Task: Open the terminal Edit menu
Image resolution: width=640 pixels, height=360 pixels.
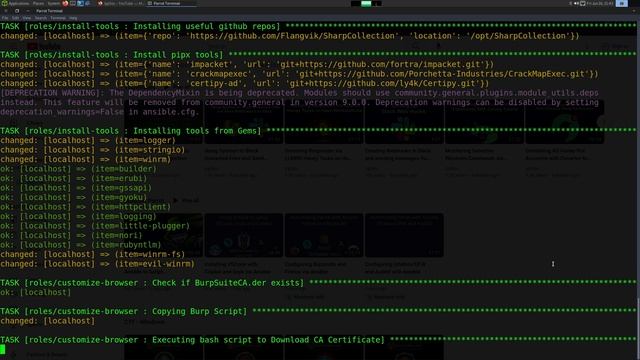Action: [16, 18]
